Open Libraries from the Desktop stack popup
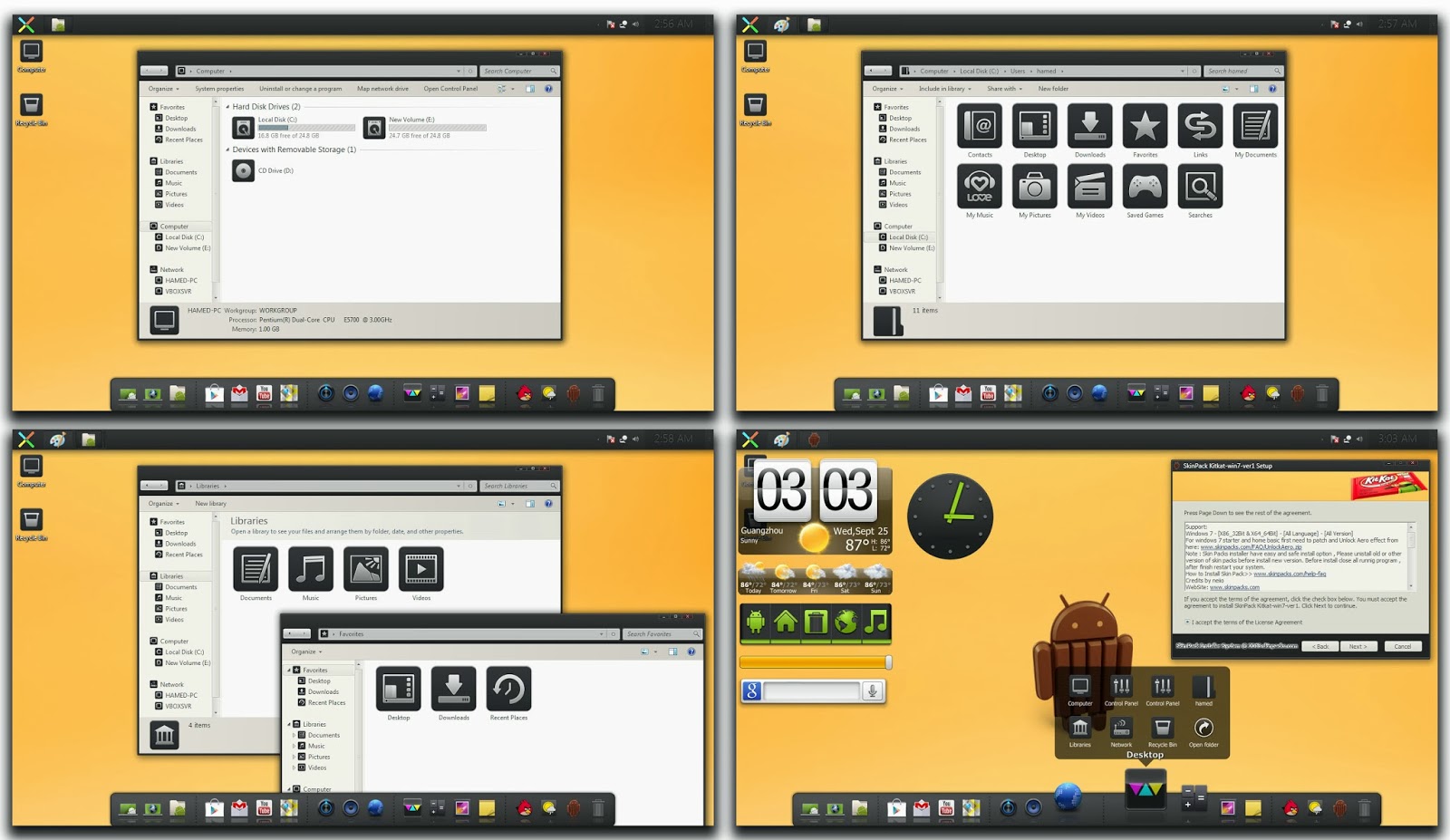Image resolution: width=1450 pixels, height=840 pixels. (1080, 728)
